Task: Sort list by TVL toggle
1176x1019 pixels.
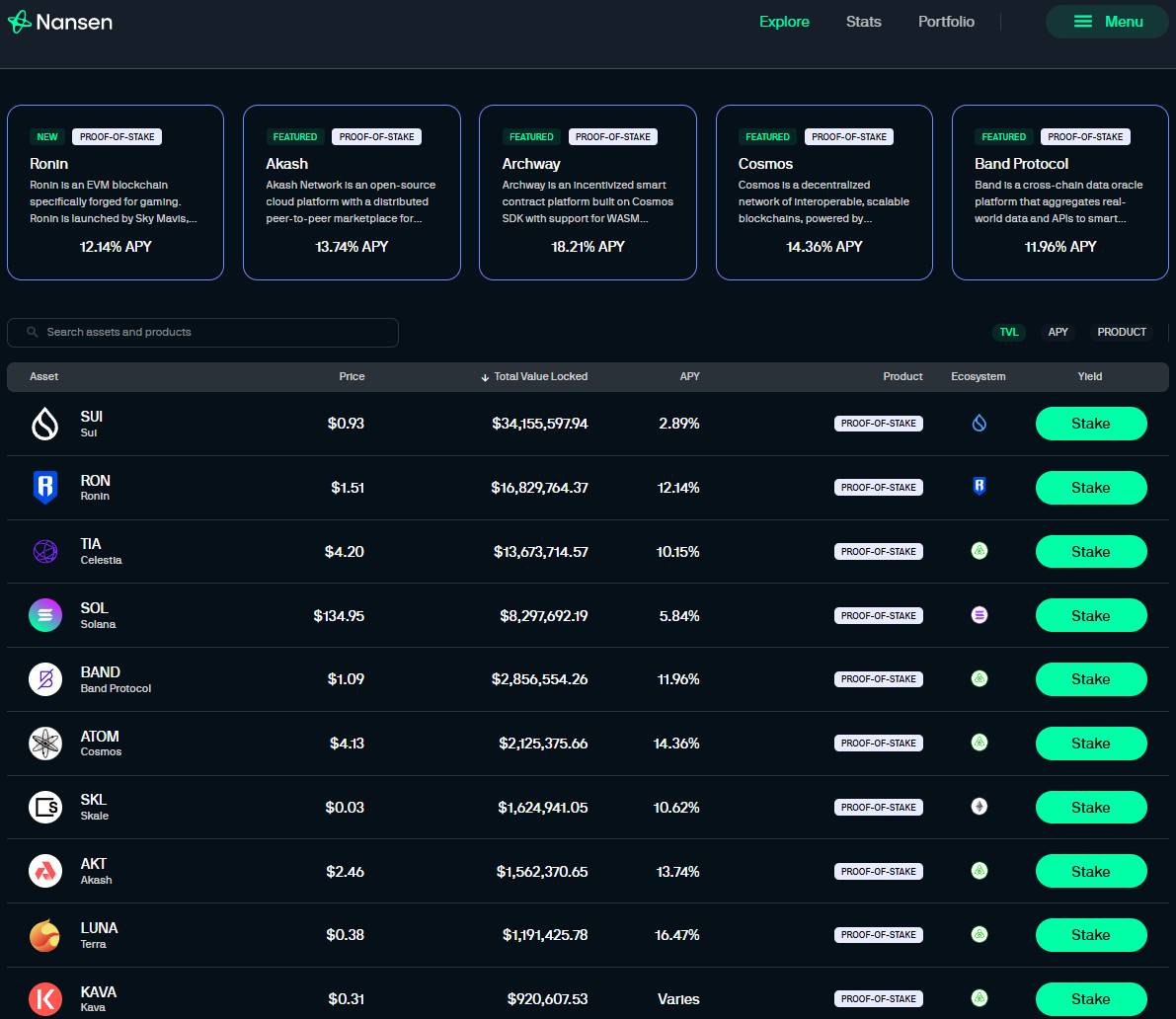Action: [x=1009, y=332]
